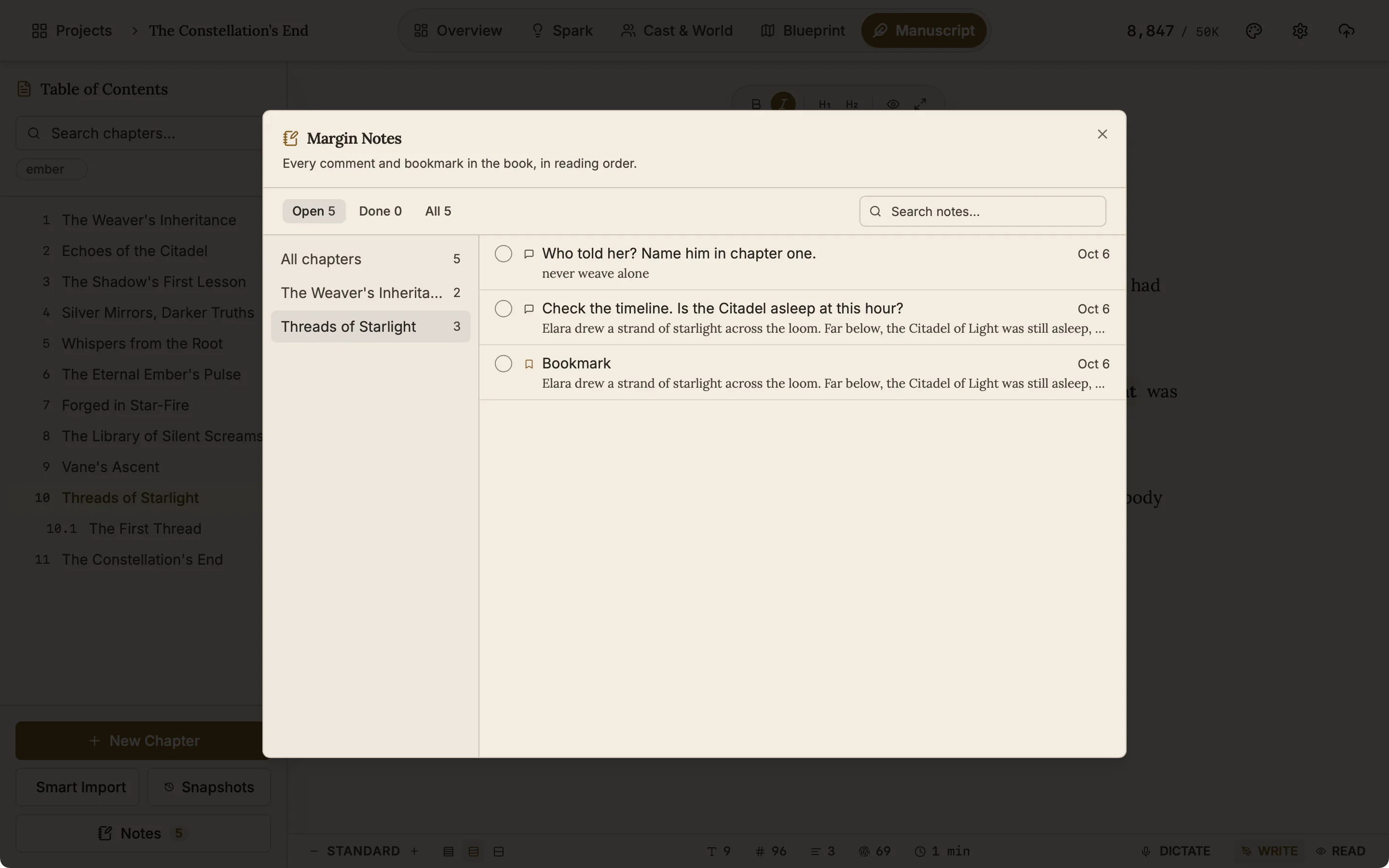Switch to the All 5 filter tab
This screenshot has width=1389, height=868.
pyautogui.click(x=438, y=211)
